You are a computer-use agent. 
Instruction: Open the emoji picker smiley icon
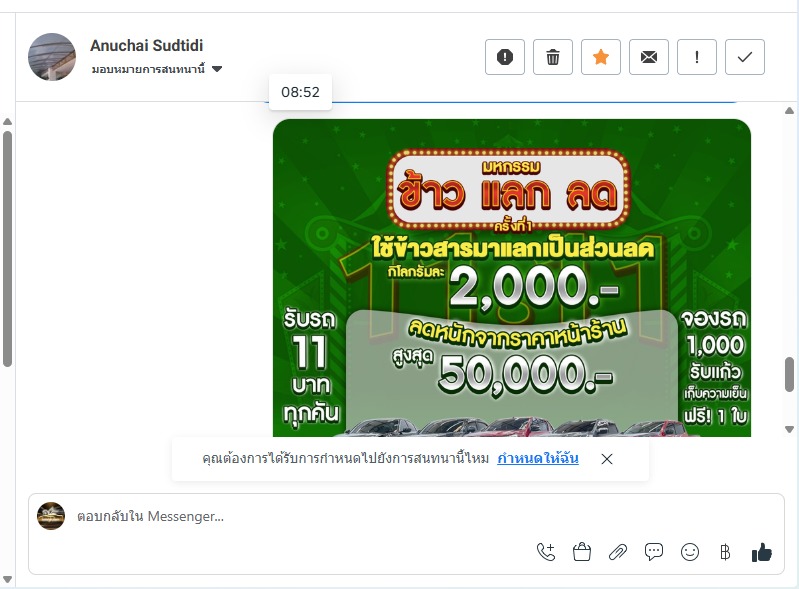pyautogui.click(x=690, y=552)
